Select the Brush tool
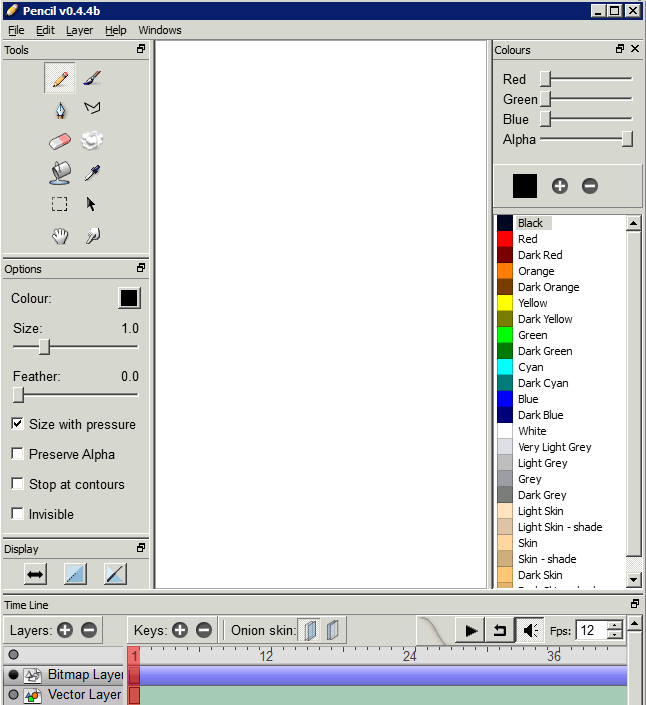The height and width of the screenshot is (705, 646). 92,78
